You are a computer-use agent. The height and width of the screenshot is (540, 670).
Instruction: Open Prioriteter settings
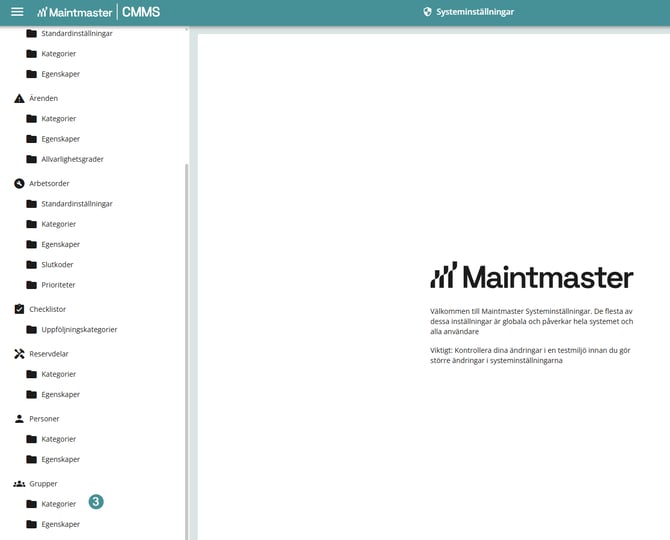[x=59, y=285]
